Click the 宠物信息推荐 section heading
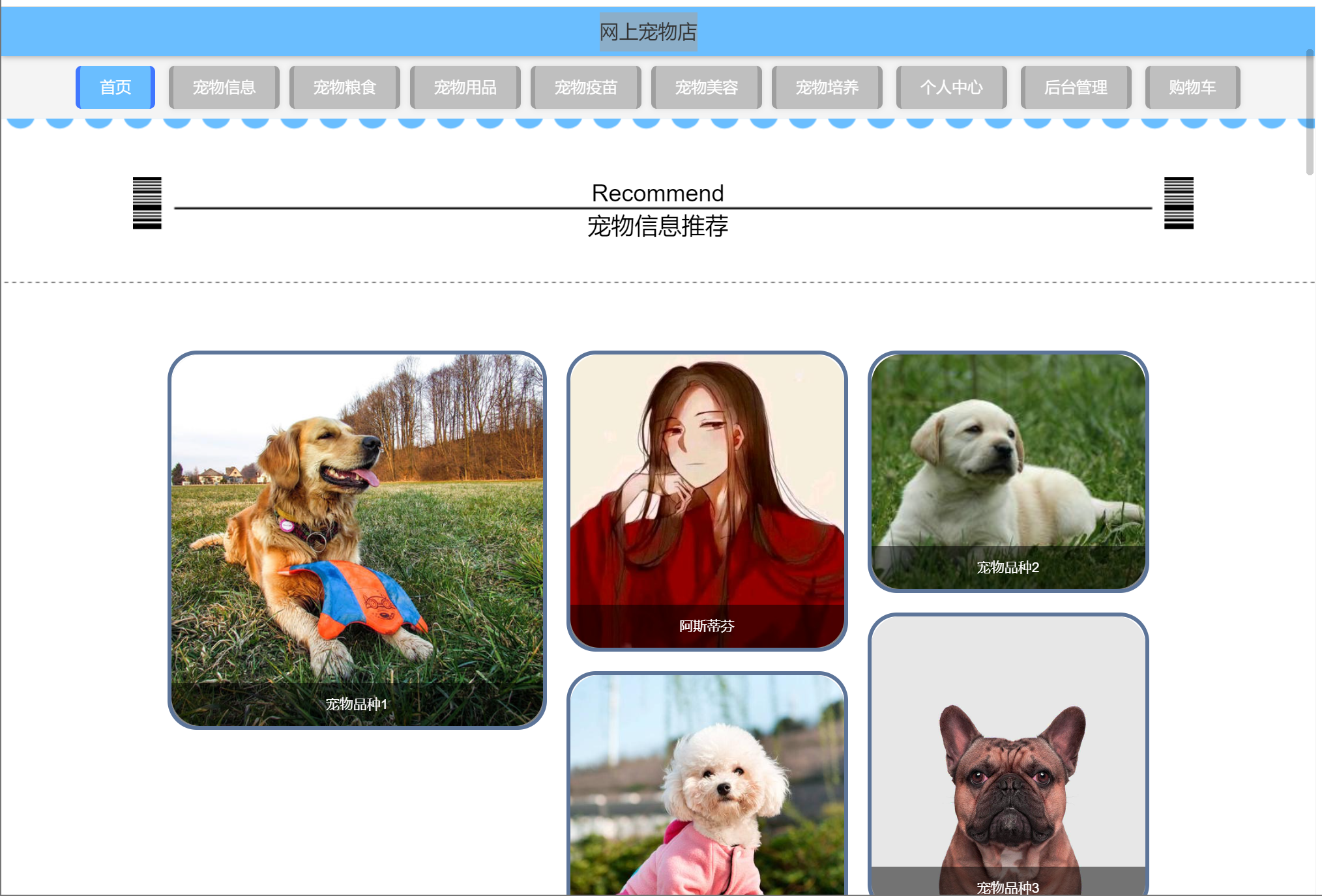 [x=657, y=226]
